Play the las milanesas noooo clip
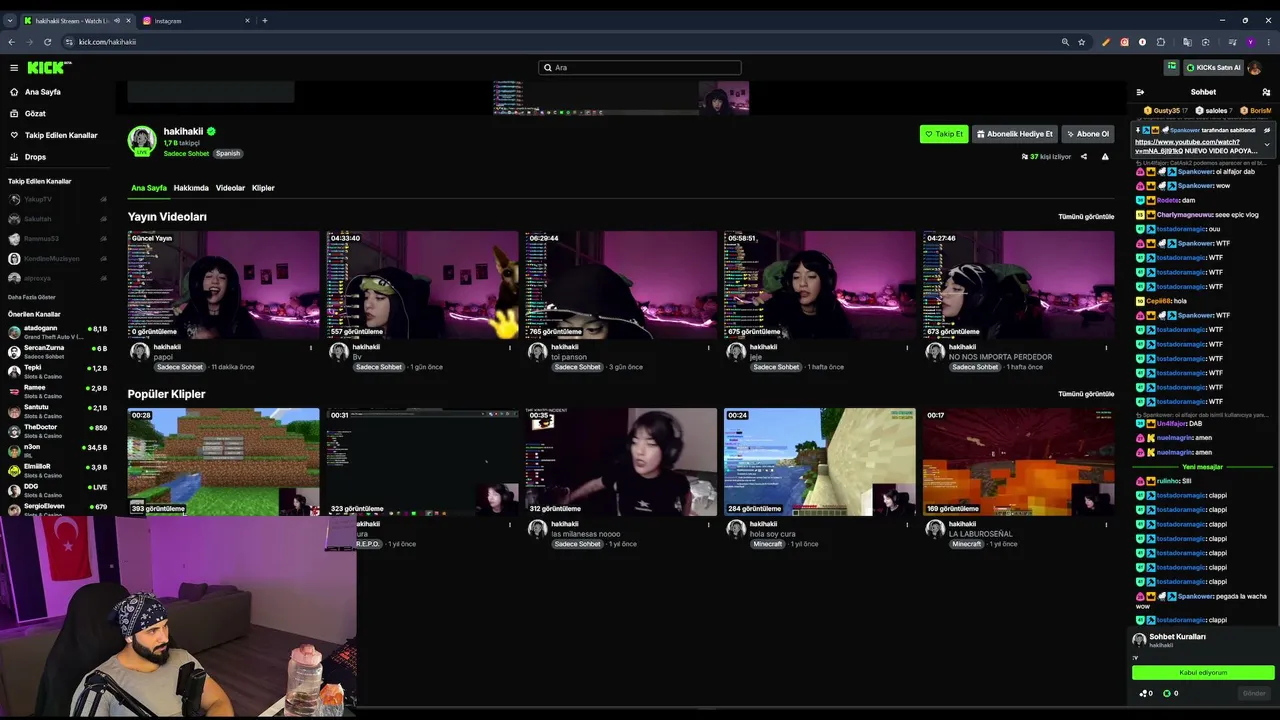The image size is (1280, 720). pyautogui.click(x=621, y=462)
